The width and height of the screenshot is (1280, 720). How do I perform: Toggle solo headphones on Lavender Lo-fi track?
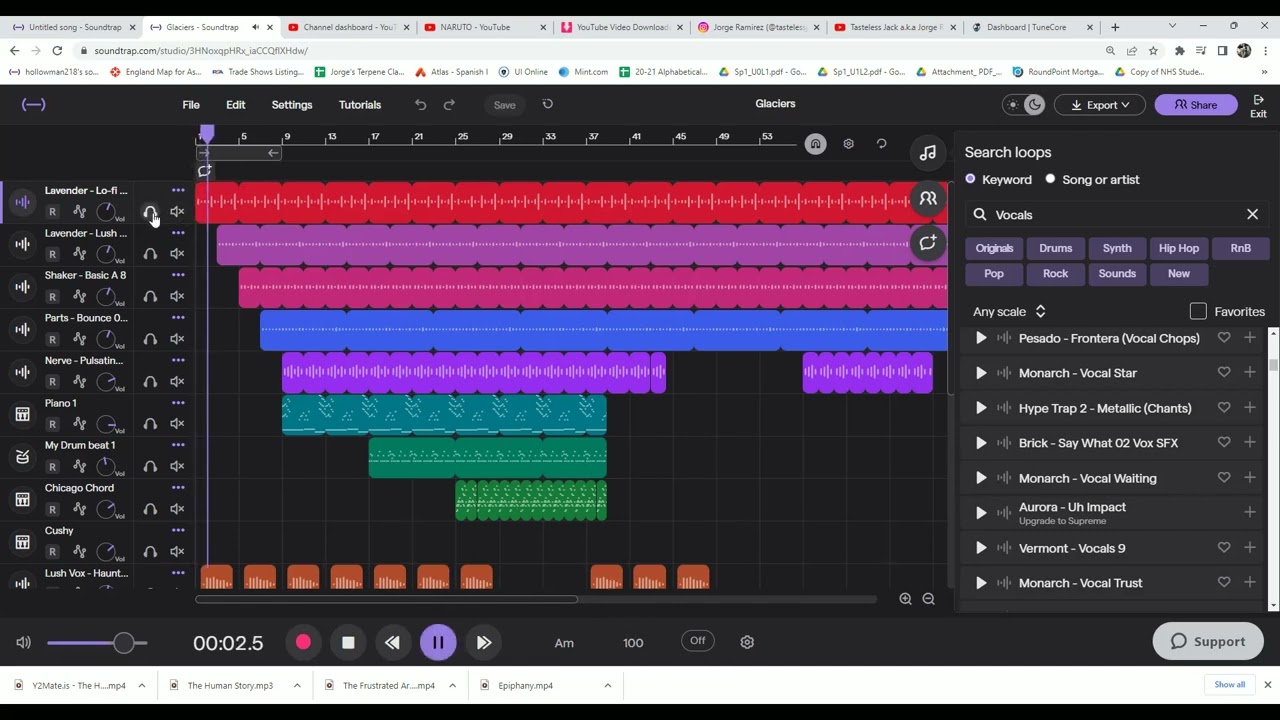click(150, 212)
